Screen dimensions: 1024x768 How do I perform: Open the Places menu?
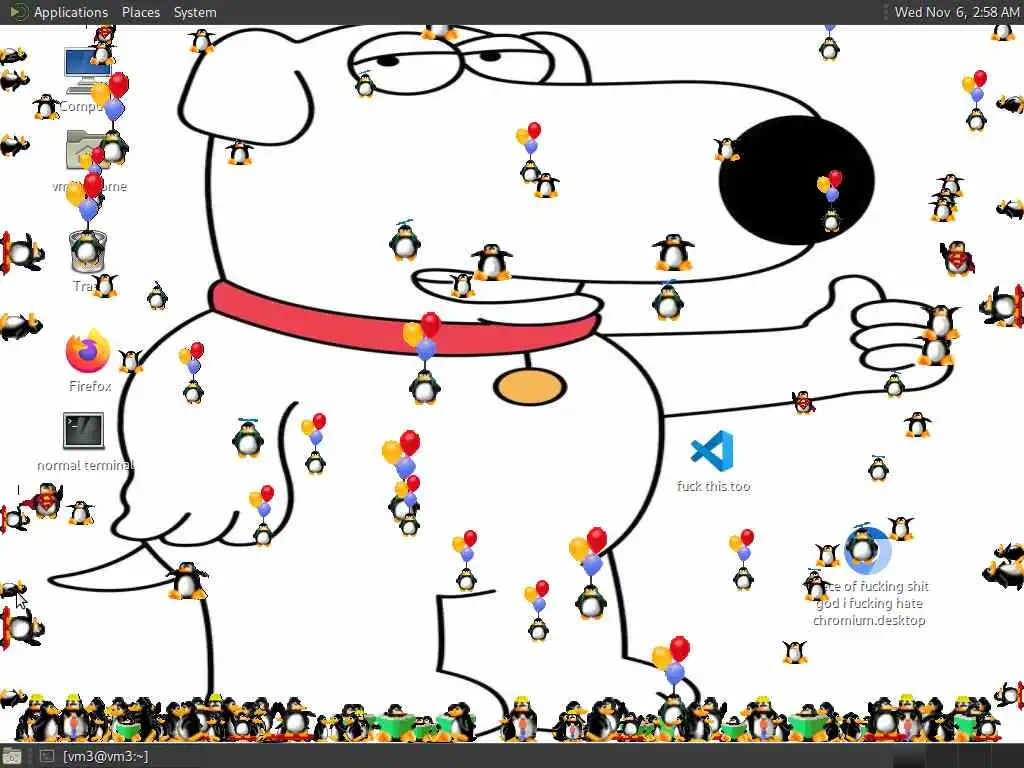(x=140, y=12)
